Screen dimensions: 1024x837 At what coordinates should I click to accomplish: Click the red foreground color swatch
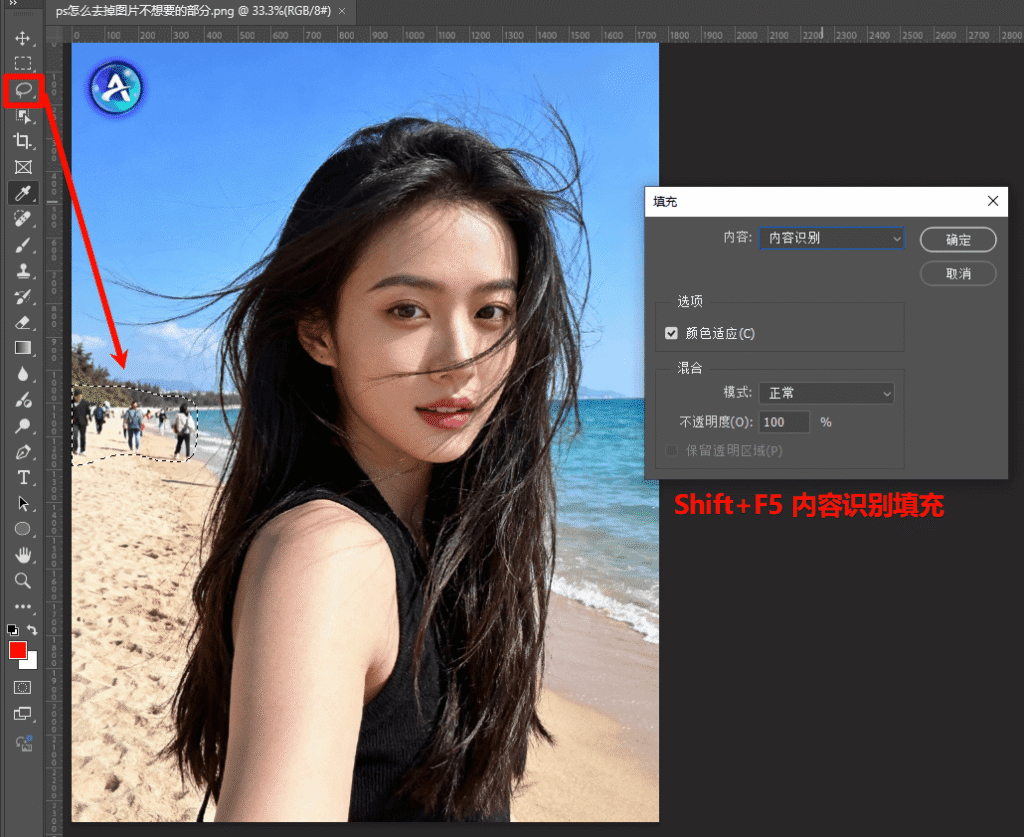pos(17,650)
